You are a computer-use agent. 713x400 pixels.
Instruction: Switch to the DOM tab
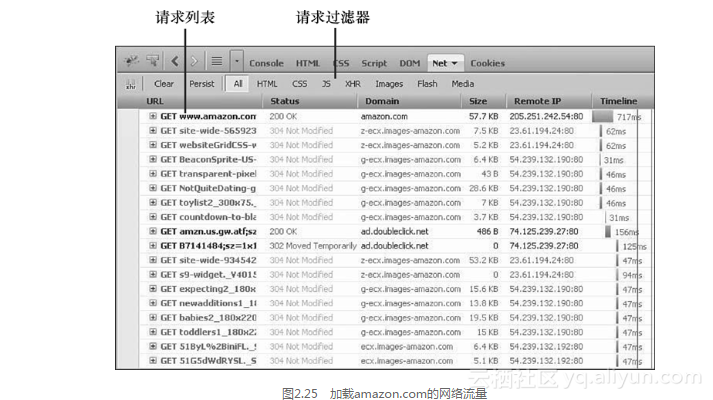point(410,63)
